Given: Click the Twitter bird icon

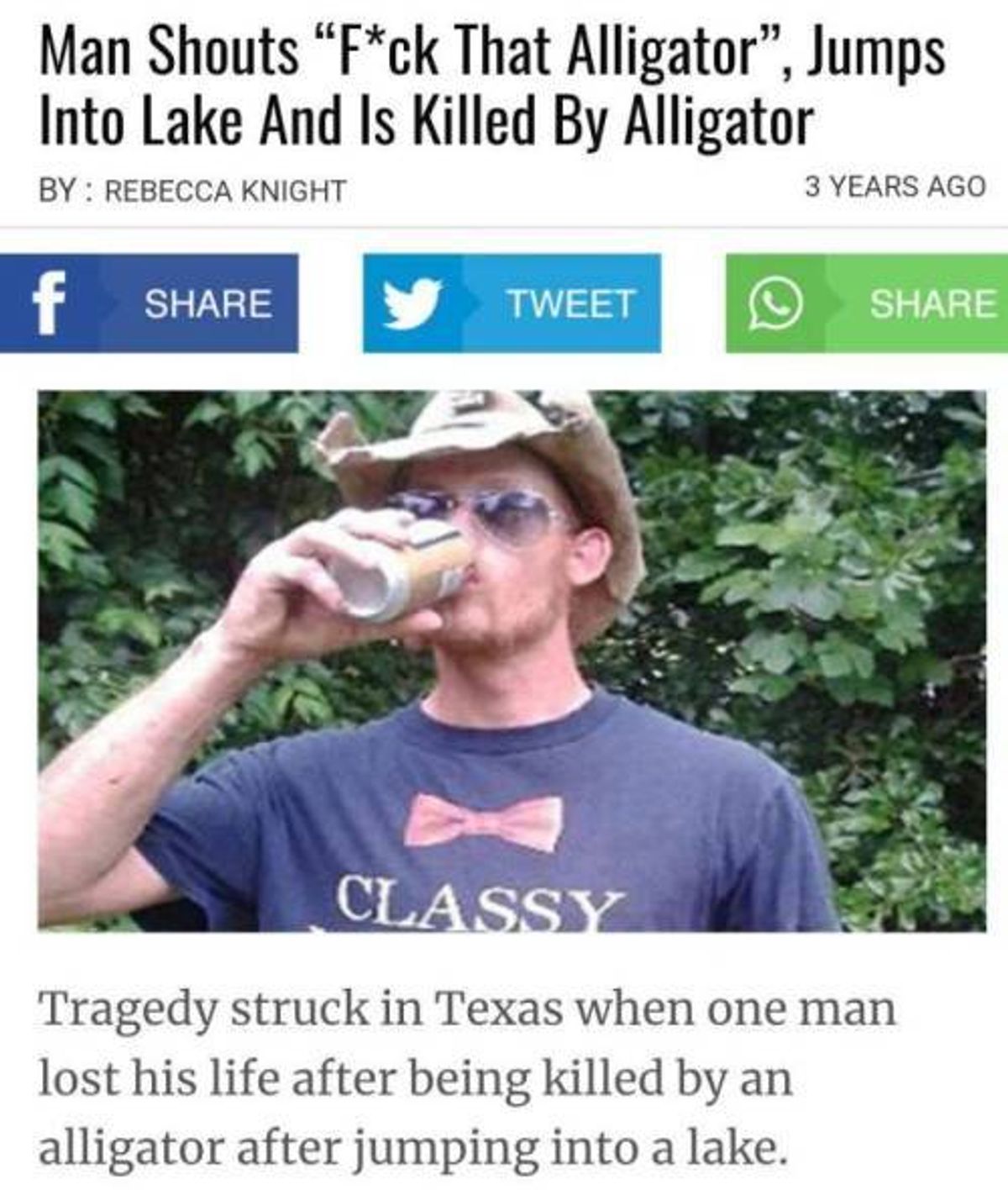Looking at the screenshot, I should [412, 303].
